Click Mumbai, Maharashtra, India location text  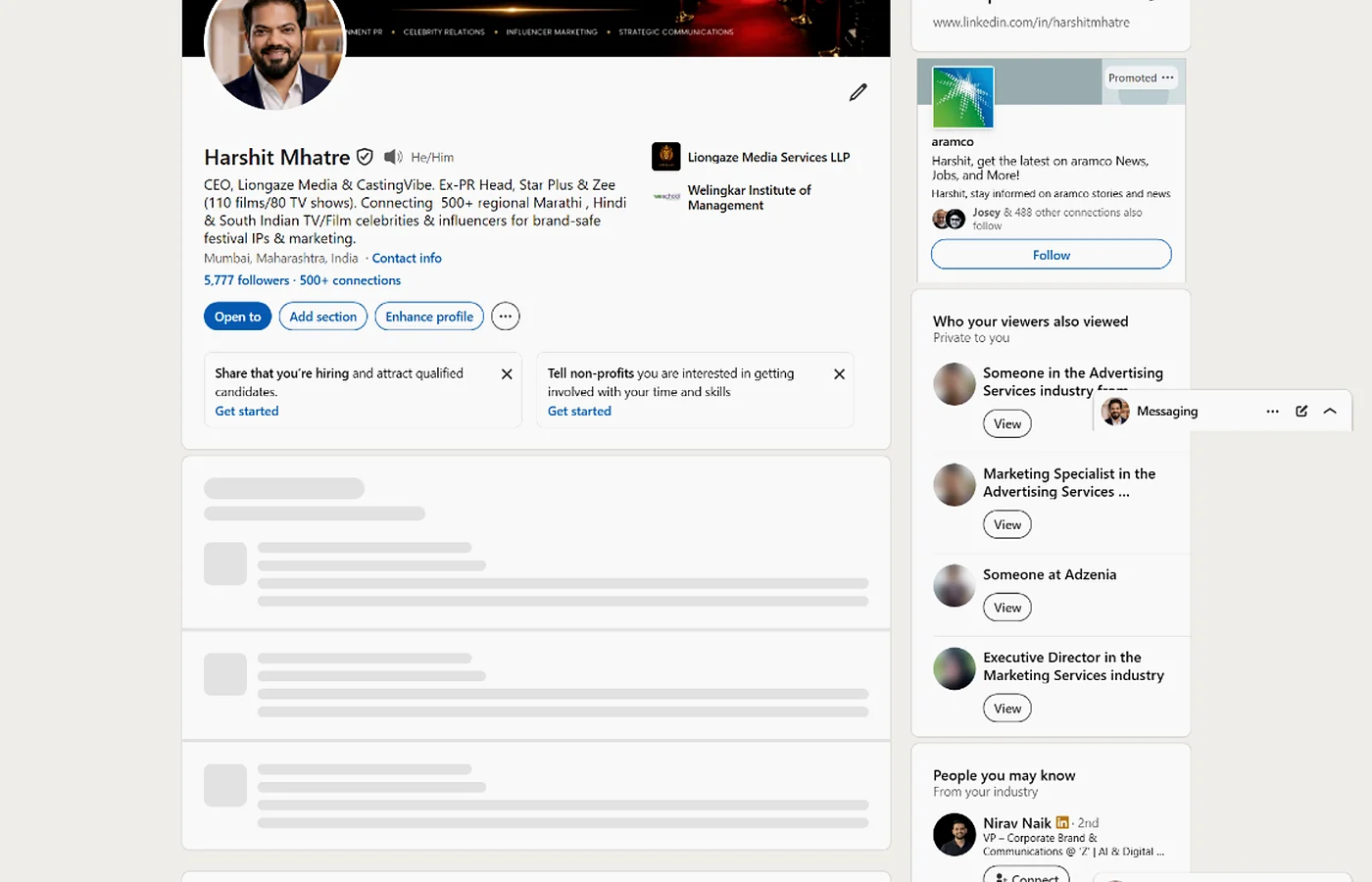[281, 258]
